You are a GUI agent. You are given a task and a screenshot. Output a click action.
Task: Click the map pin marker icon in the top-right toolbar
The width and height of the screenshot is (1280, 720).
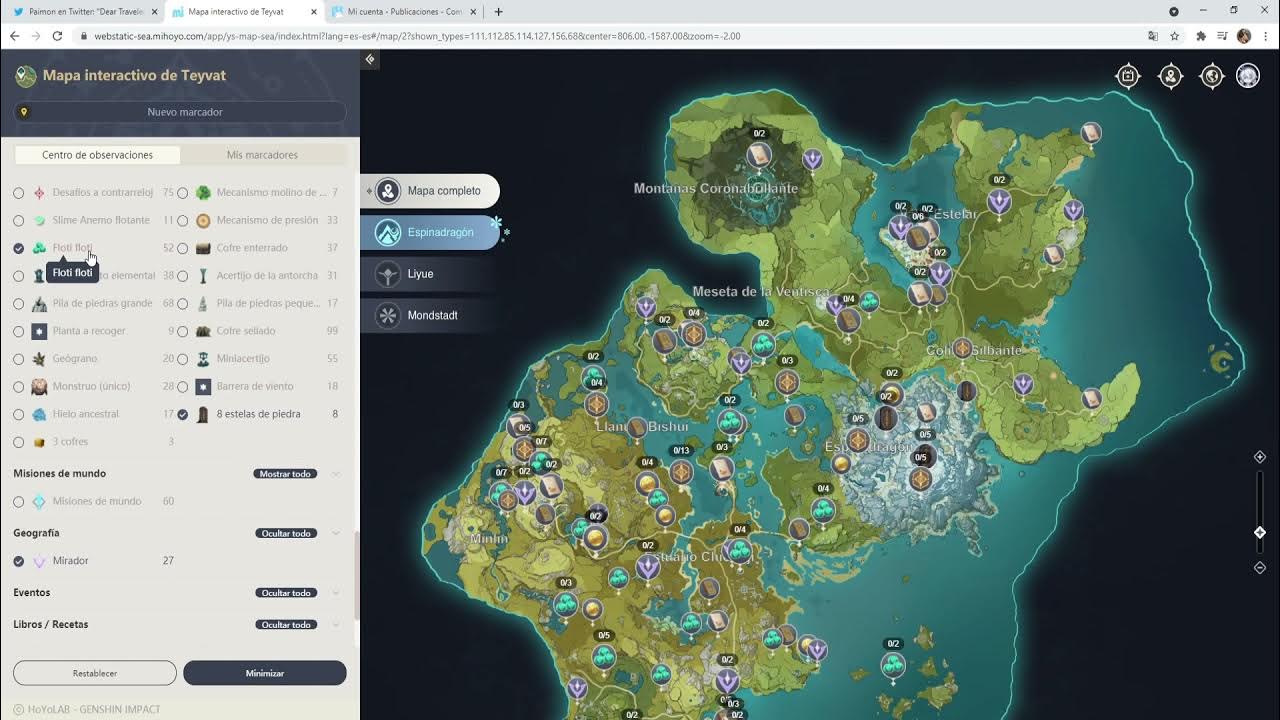coord(1170,76)
